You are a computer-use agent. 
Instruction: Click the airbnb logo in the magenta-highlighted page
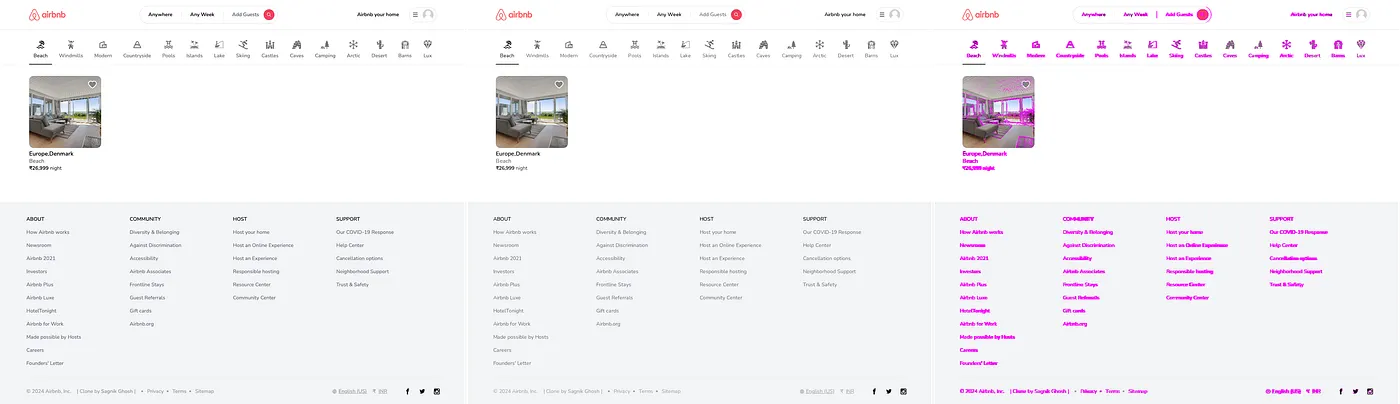pos(980,15)
